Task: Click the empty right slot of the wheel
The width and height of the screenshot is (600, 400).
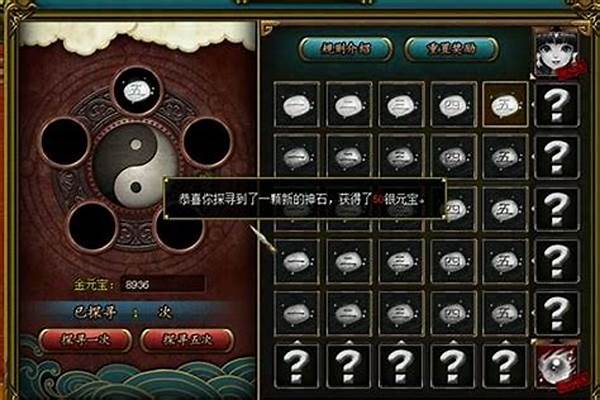Action: pos(207,142)
